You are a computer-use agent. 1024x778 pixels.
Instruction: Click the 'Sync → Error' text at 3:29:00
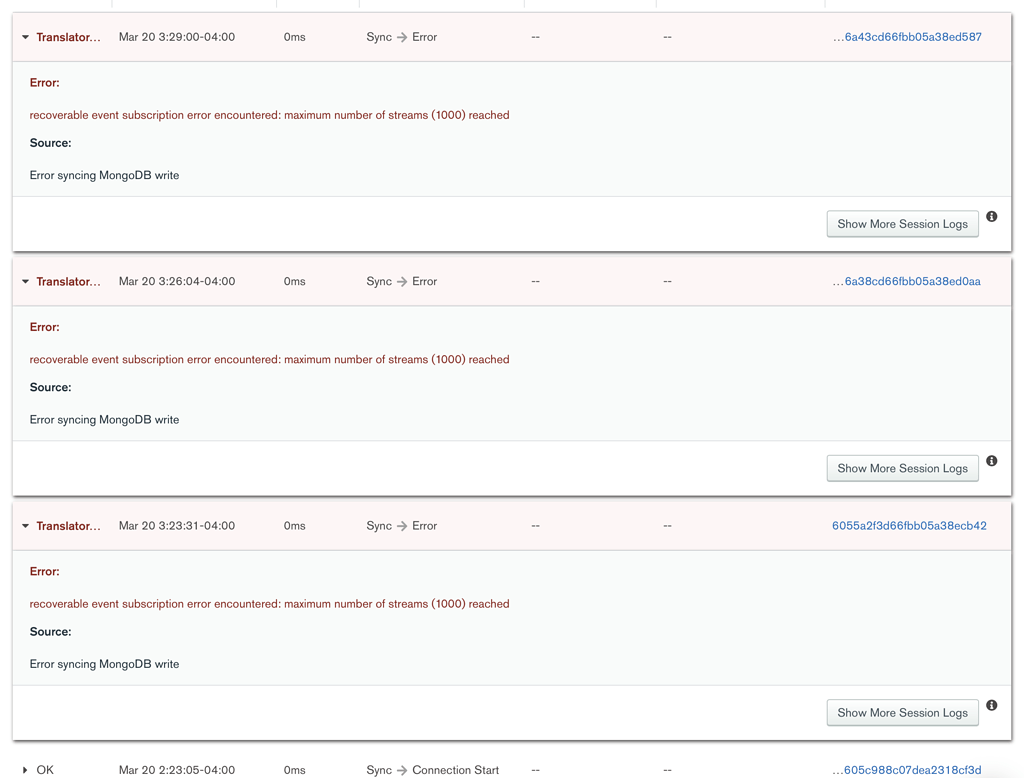coord(401,37)
